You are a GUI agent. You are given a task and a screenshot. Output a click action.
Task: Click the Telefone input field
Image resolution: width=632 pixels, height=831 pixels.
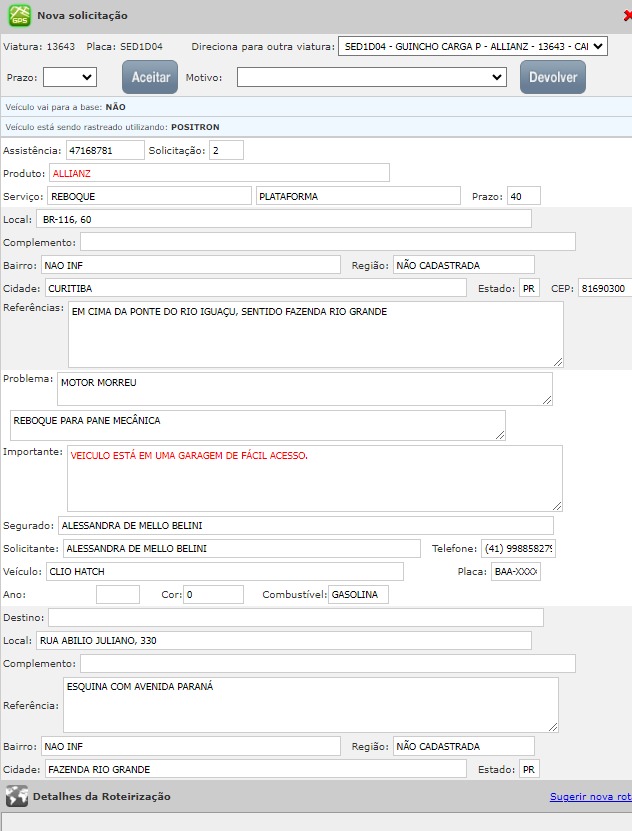point(518,548)
